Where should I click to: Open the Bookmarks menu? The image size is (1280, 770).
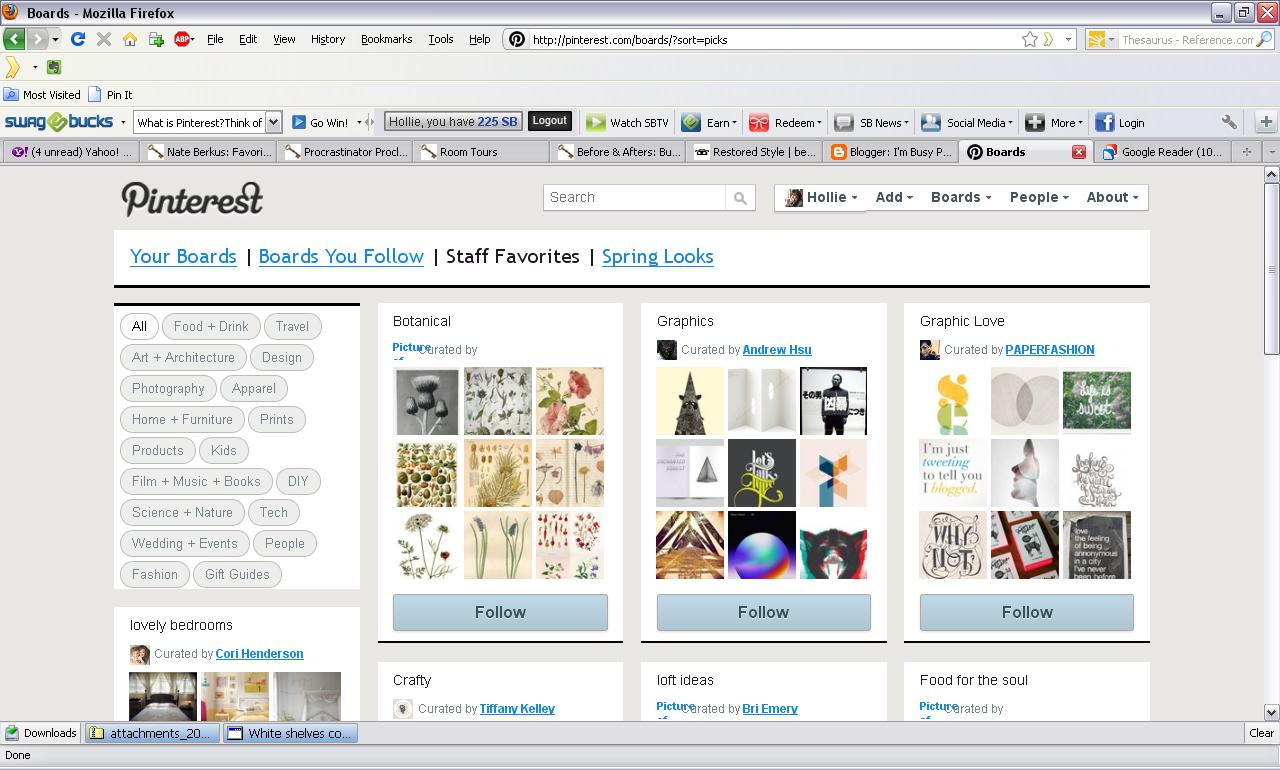pos(386,39)
